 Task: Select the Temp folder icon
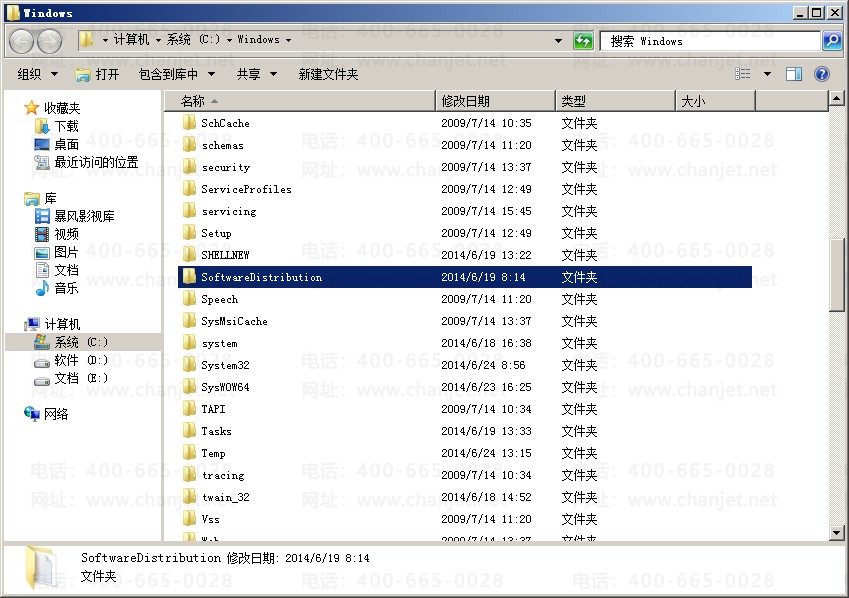click(x=189, y=453)
